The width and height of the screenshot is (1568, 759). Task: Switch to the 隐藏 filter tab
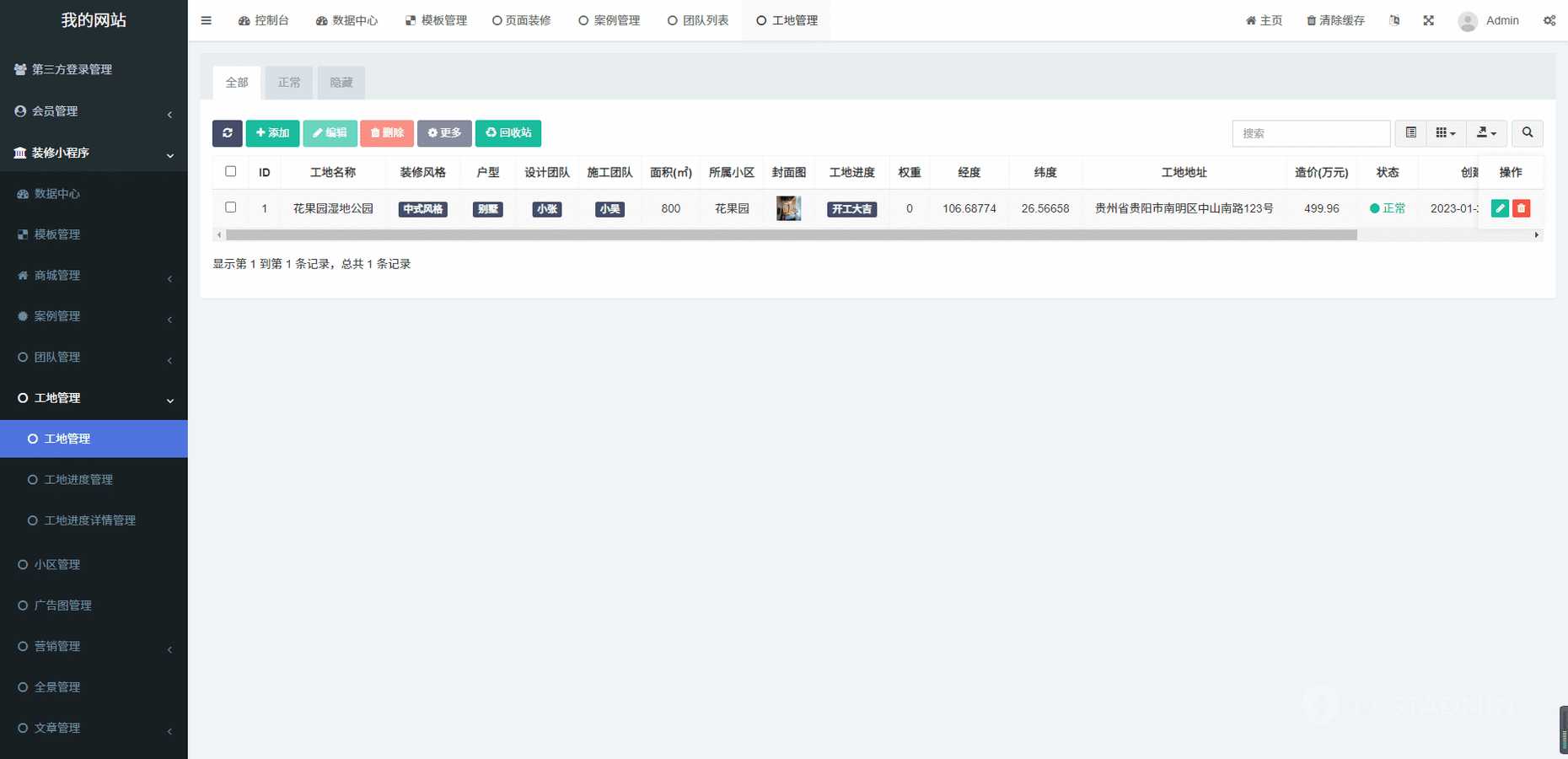(x=341, y=83)
